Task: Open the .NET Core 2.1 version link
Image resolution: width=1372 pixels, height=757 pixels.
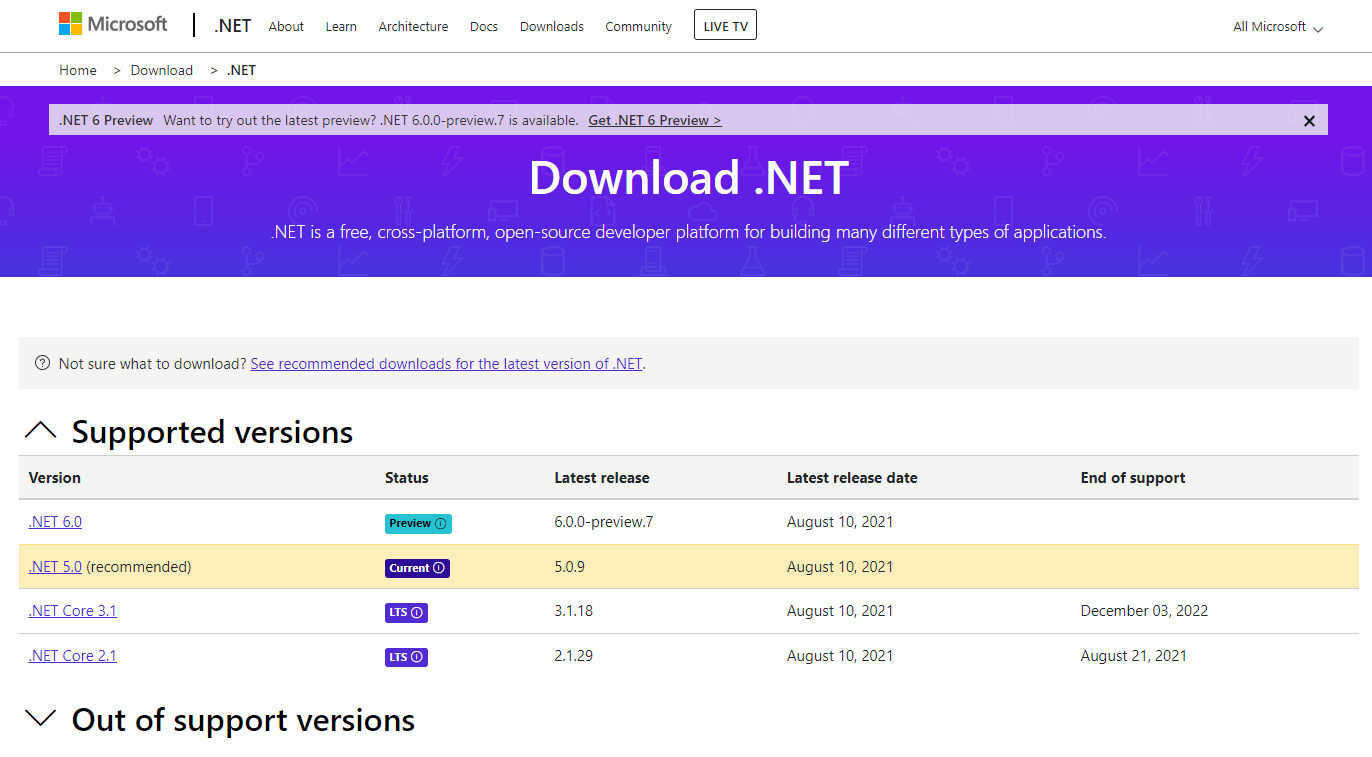Action: (x=73, y=656)
